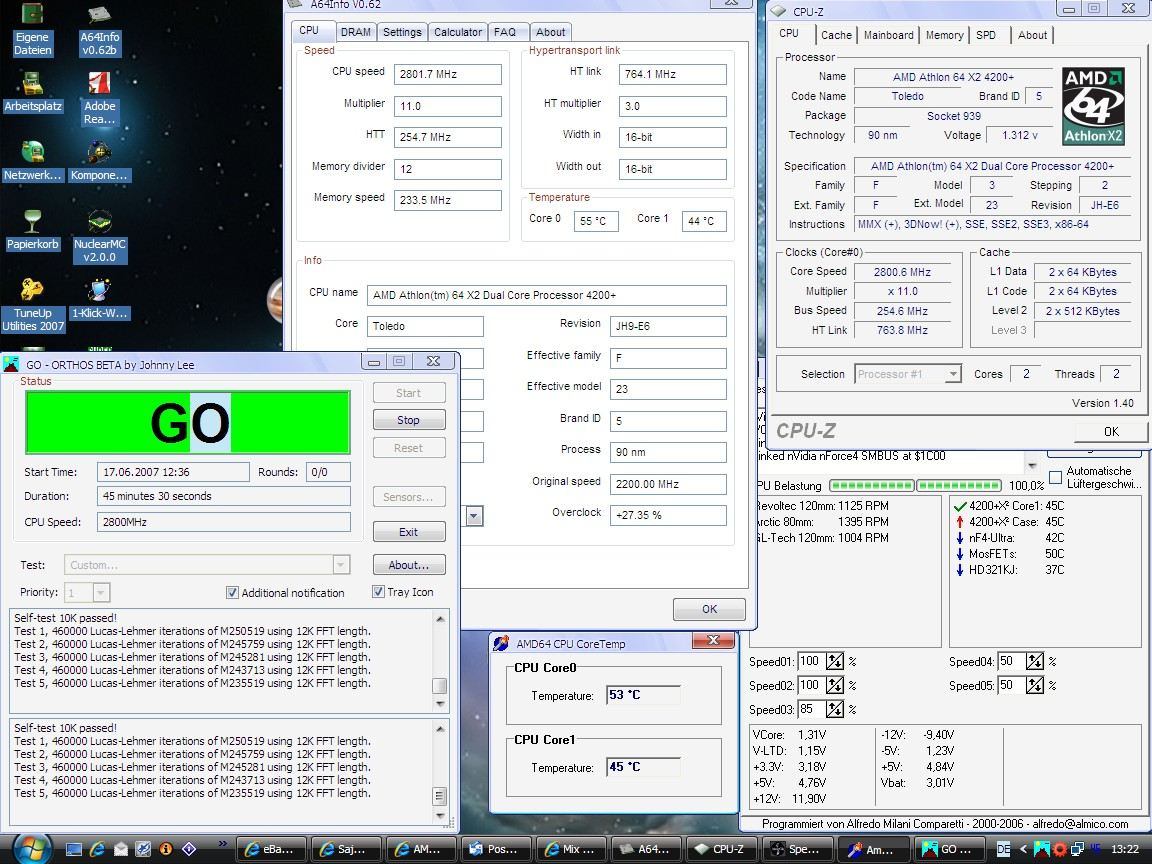This screenshot has width=1152, height=864.
Task: Switch to the Pos... taskbar window
Action: [x=494, y=849]
